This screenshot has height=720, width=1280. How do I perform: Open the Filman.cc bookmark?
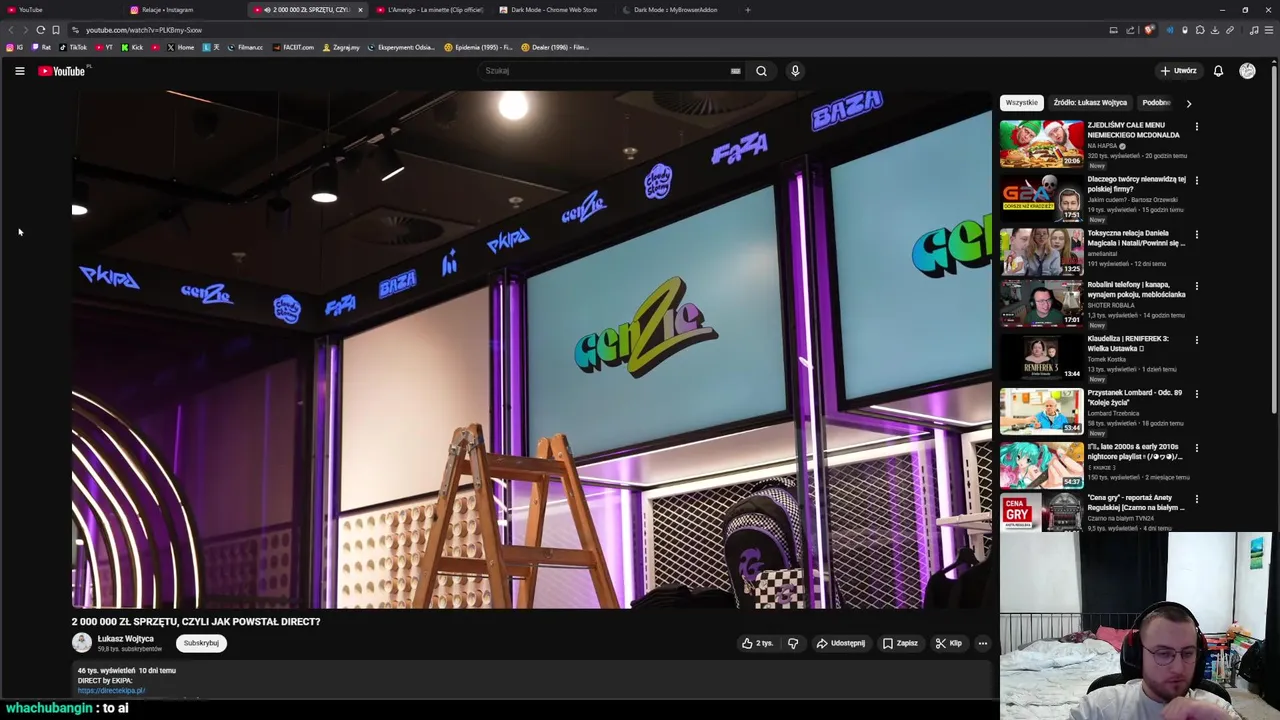point(245,47)
